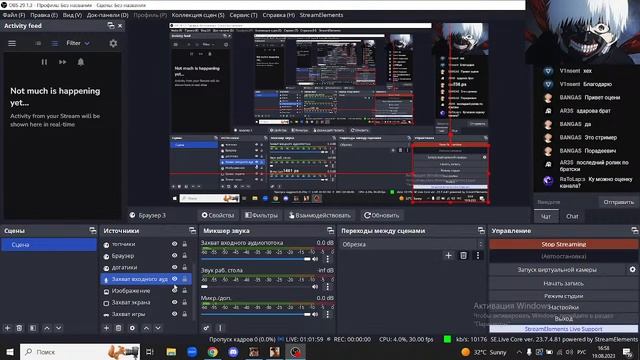640x360 pixels.
Task: Mute Микр./доп. speaker icon
Action: click(x=315, y=314)
